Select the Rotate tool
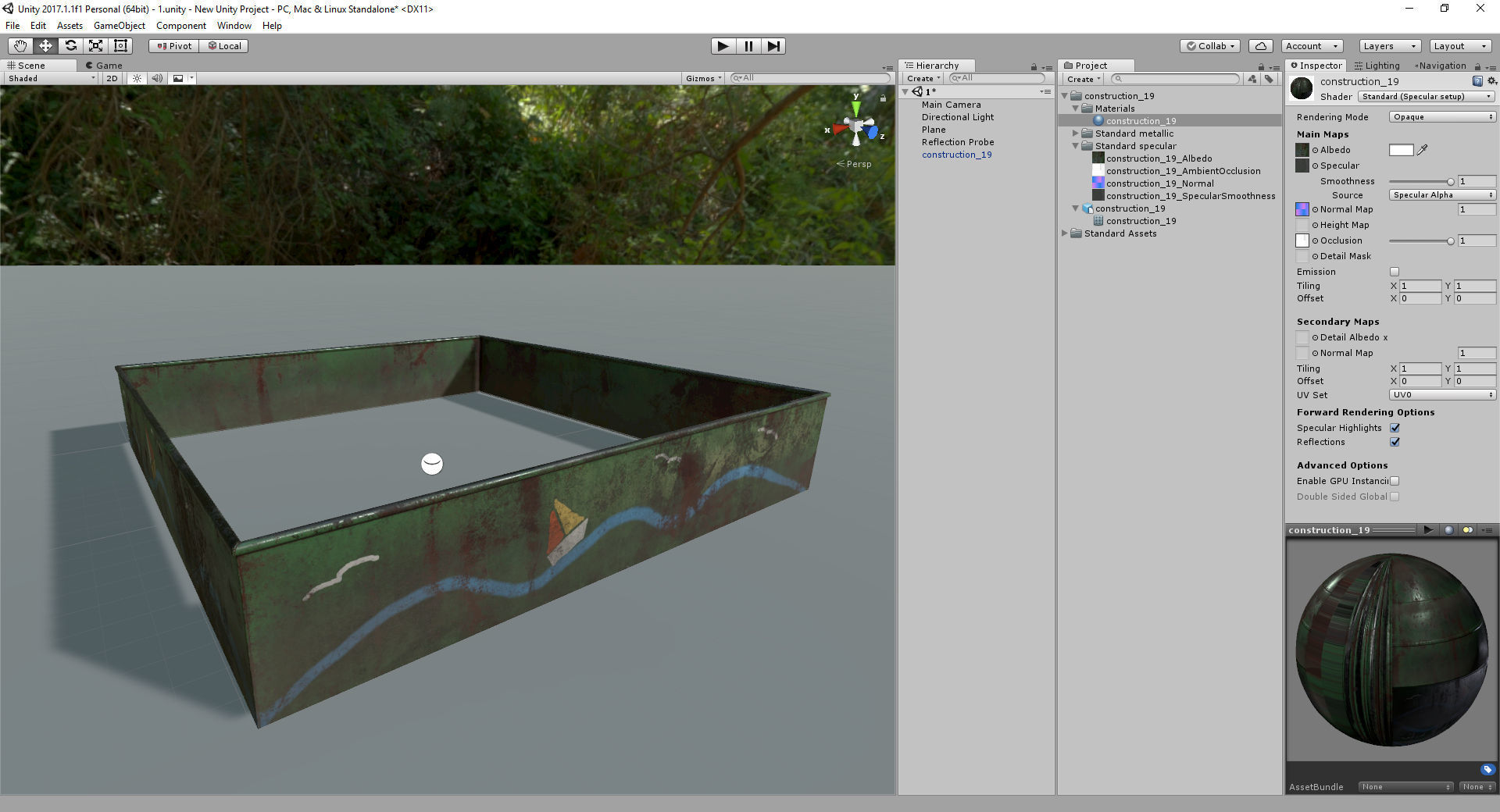Screen dimensions: 1500x812 pos(70,46)
